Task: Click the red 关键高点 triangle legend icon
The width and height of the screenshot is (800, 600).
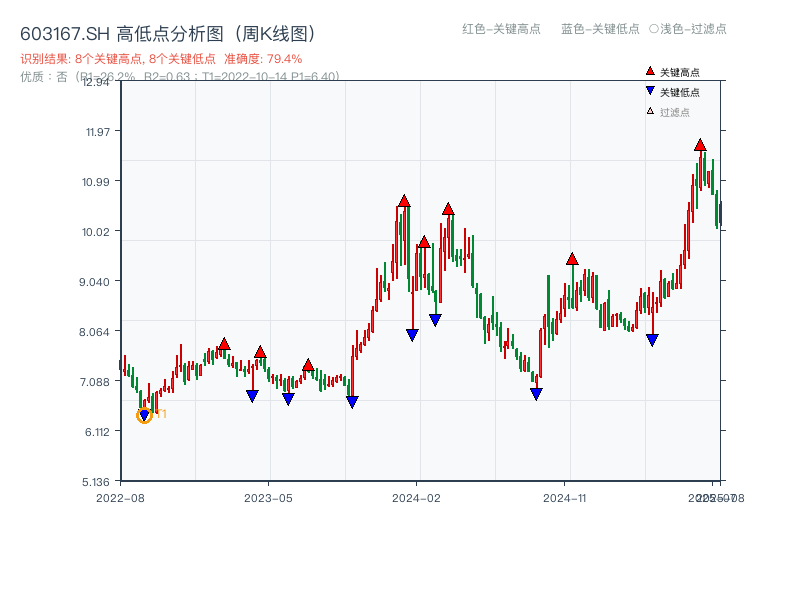Action: [x=648, y=71]
